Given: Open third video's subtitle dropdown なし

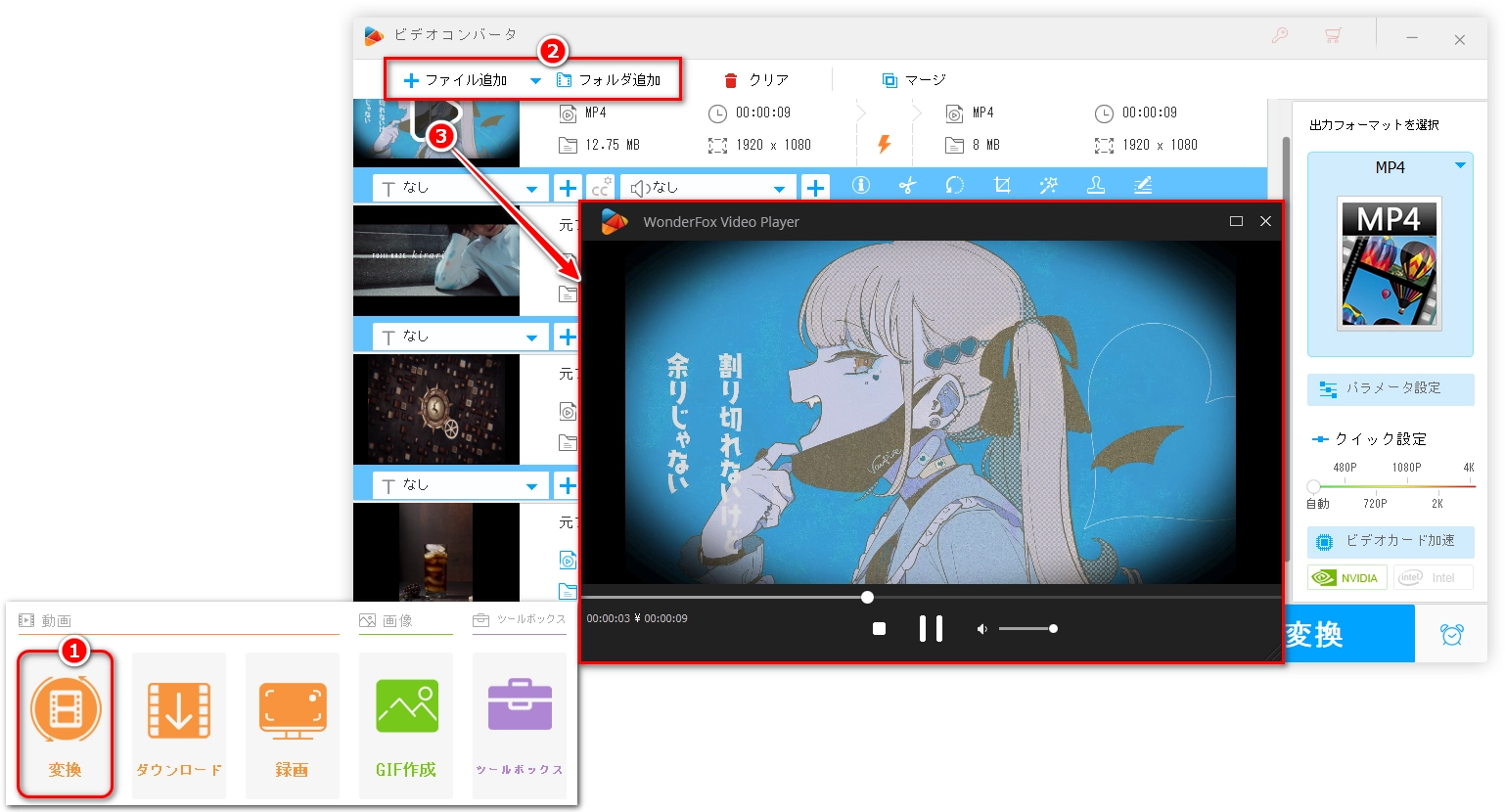Looking at the screenshot, I should click(x=461, y=485).
